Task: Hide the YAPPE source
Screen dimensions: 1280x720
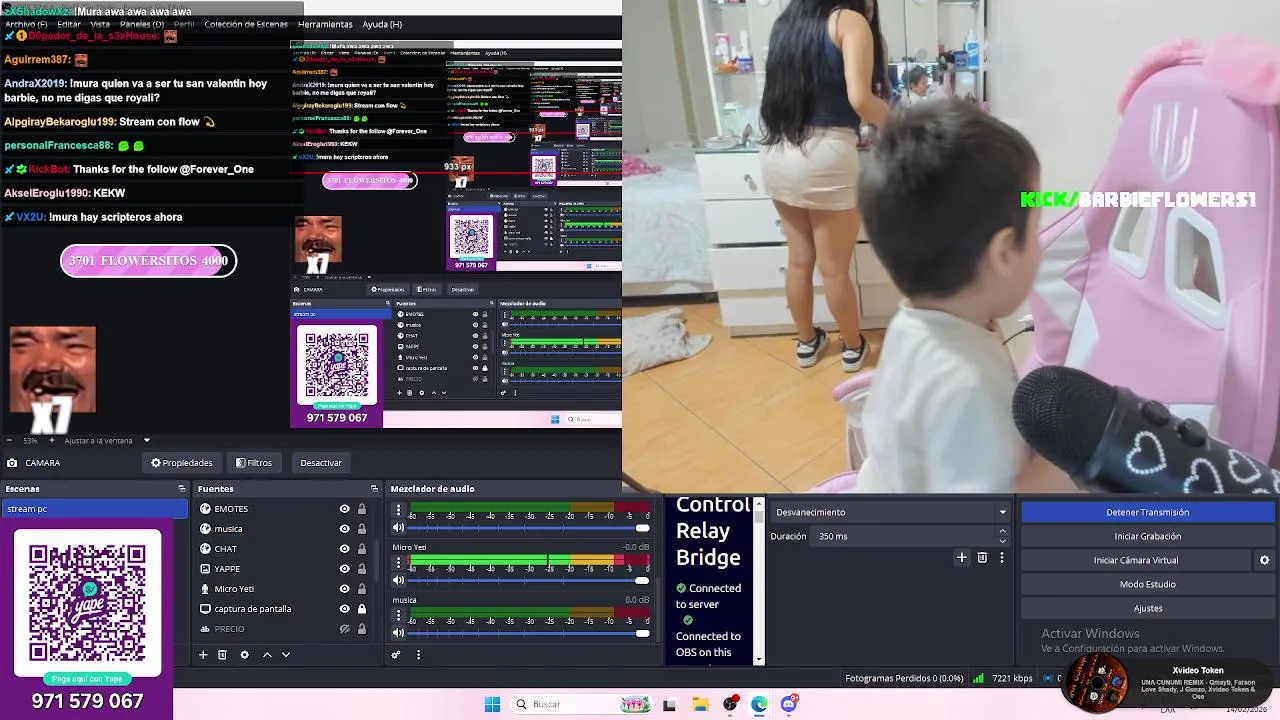Action: pos(344,569)
